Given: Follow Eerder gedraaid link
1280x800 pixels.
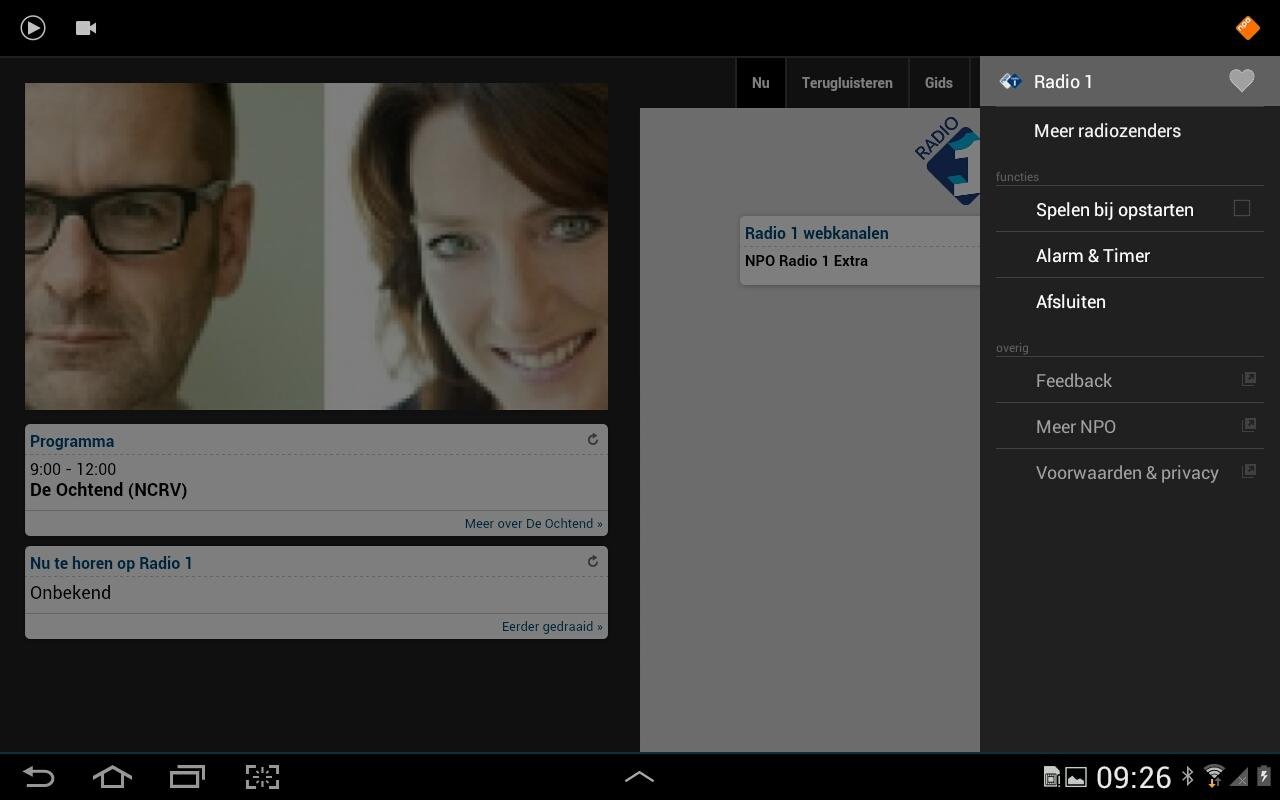Looking at the screenshot, I should pos(552,626).
